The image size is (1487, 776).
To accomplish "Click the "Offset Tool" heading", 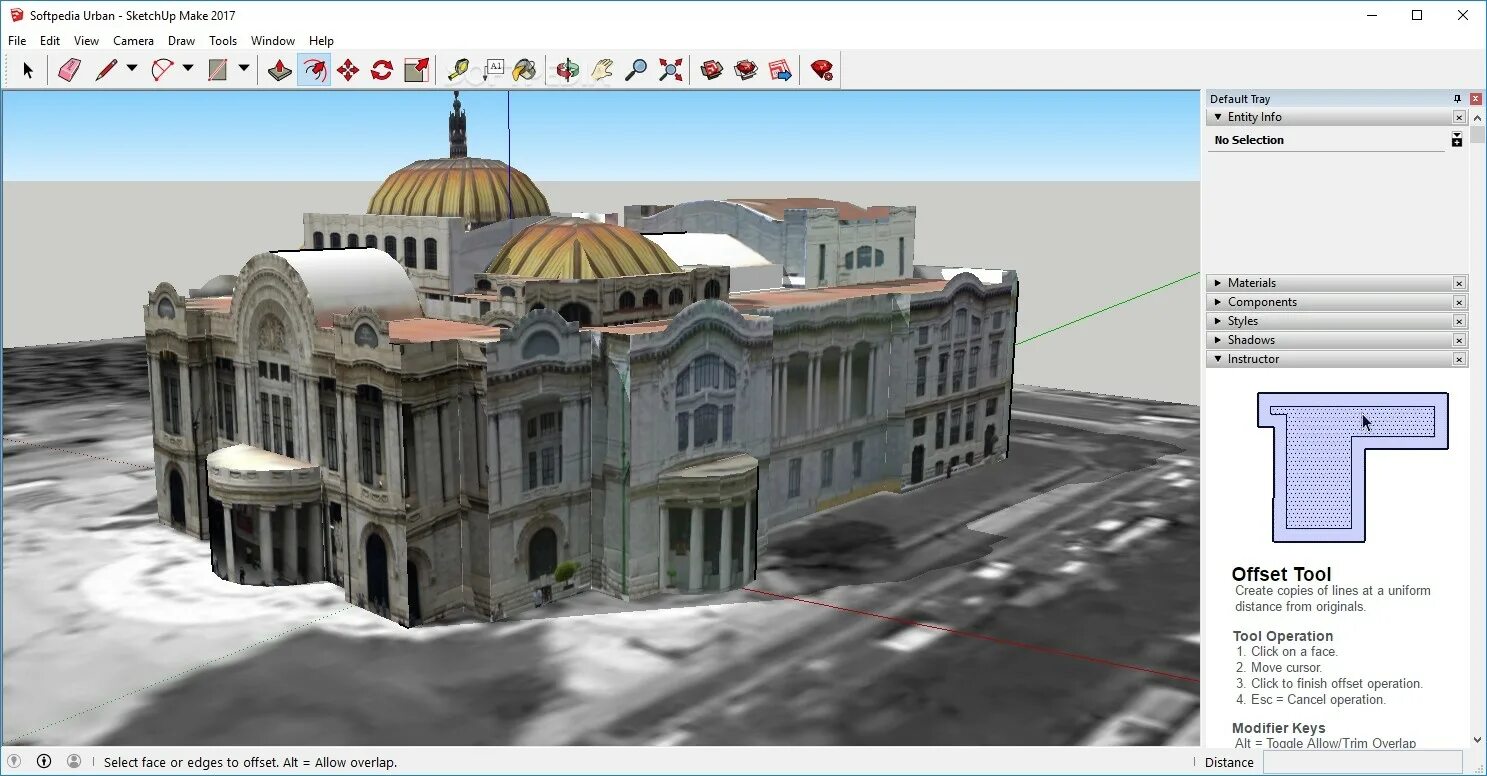I will (x=1281, y=574).
